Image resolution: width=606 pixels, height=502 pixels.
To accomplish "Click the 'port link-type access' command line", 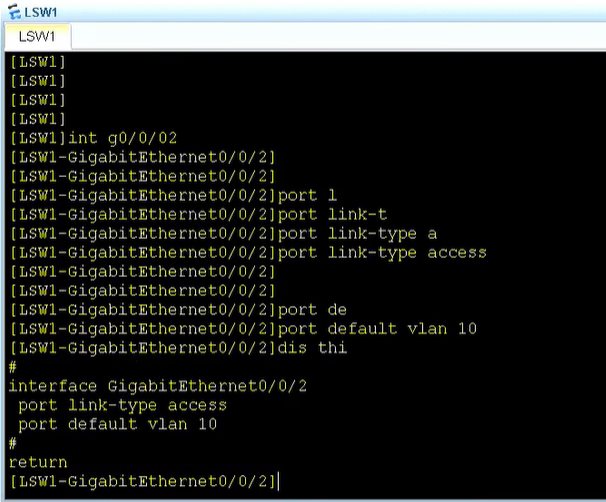I will pyautogui.click(x=248, y=252).
